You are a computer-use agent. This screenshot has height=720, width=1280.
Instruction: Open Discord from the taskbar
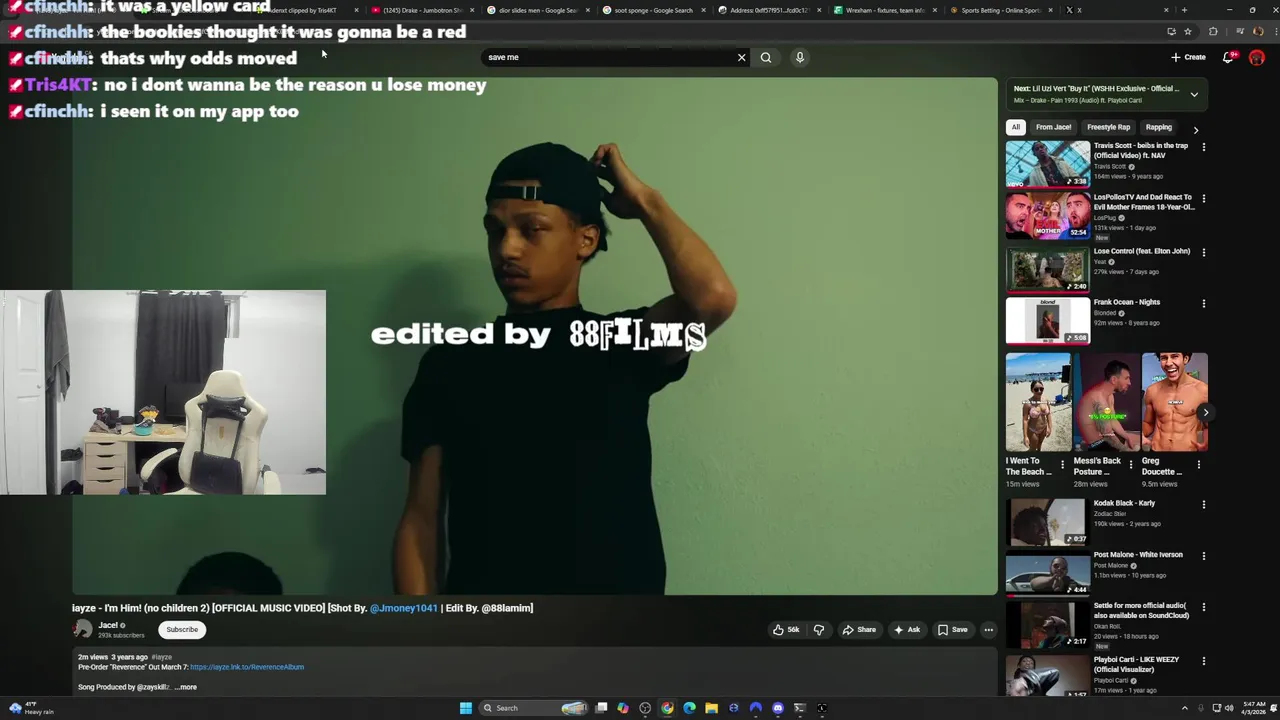pos(777,708)
